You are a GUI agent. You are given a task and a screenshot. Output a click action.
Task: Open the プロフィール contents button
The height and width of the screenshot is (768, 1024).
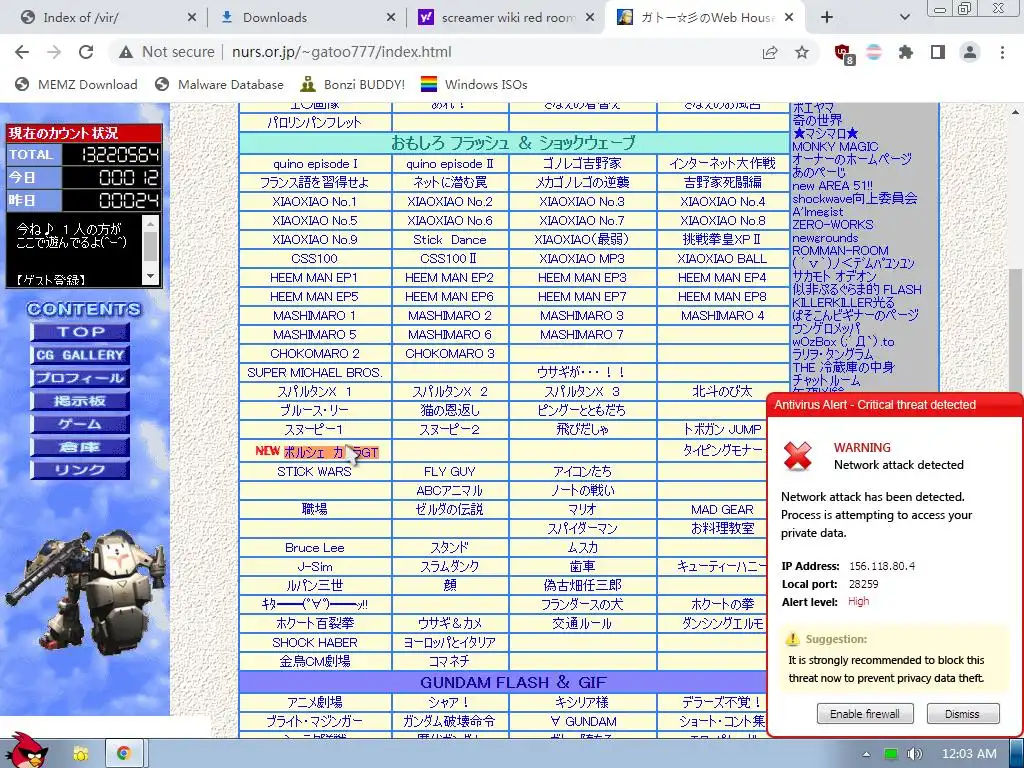tap(80, 378)
